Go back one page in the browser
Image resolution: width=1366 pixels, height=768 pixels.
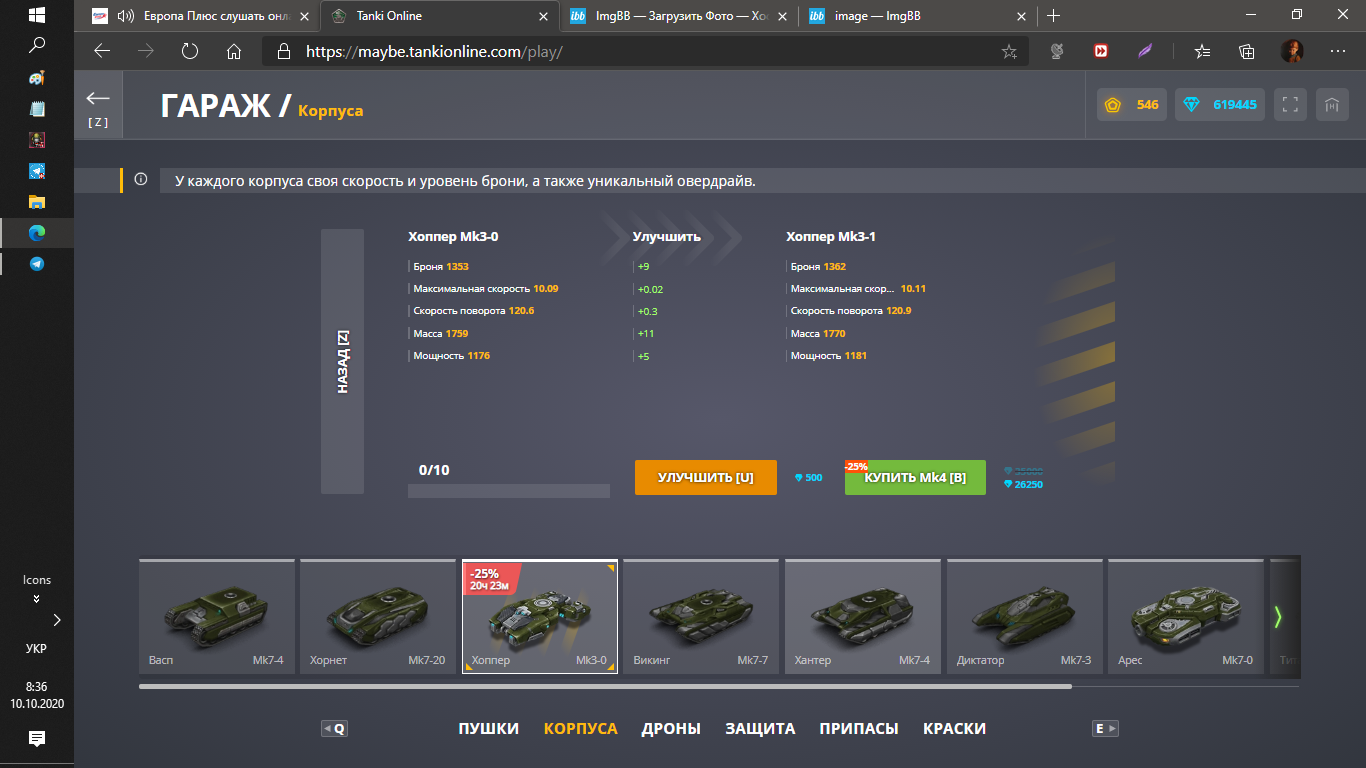coord(101,51)
